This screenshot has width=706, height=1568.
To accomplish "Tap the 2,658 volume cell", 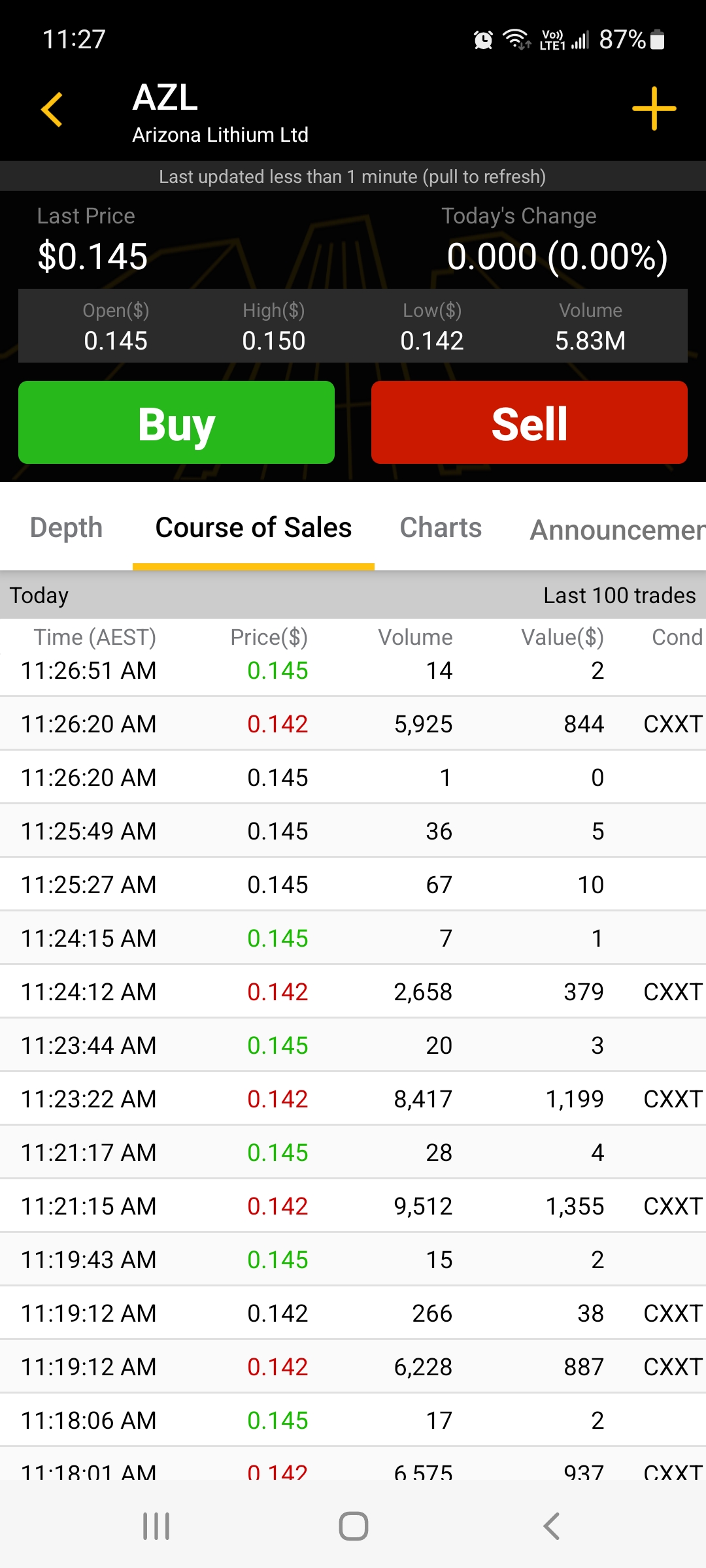I will point(423,992).
